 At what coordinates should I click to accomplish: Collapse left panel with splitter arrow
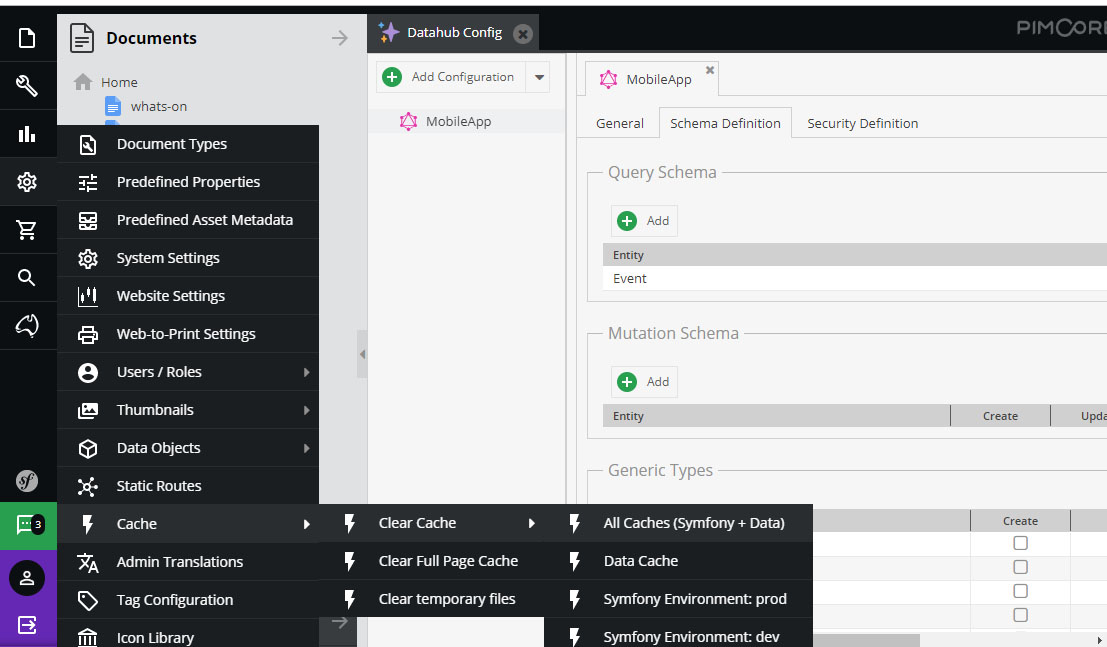coord(362,354)
